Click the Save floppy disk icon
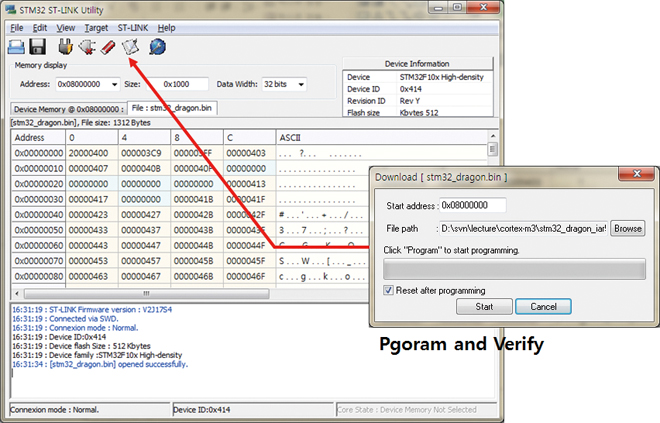The image size is (660, 423). pyautogui.click(x=37, y=46)
